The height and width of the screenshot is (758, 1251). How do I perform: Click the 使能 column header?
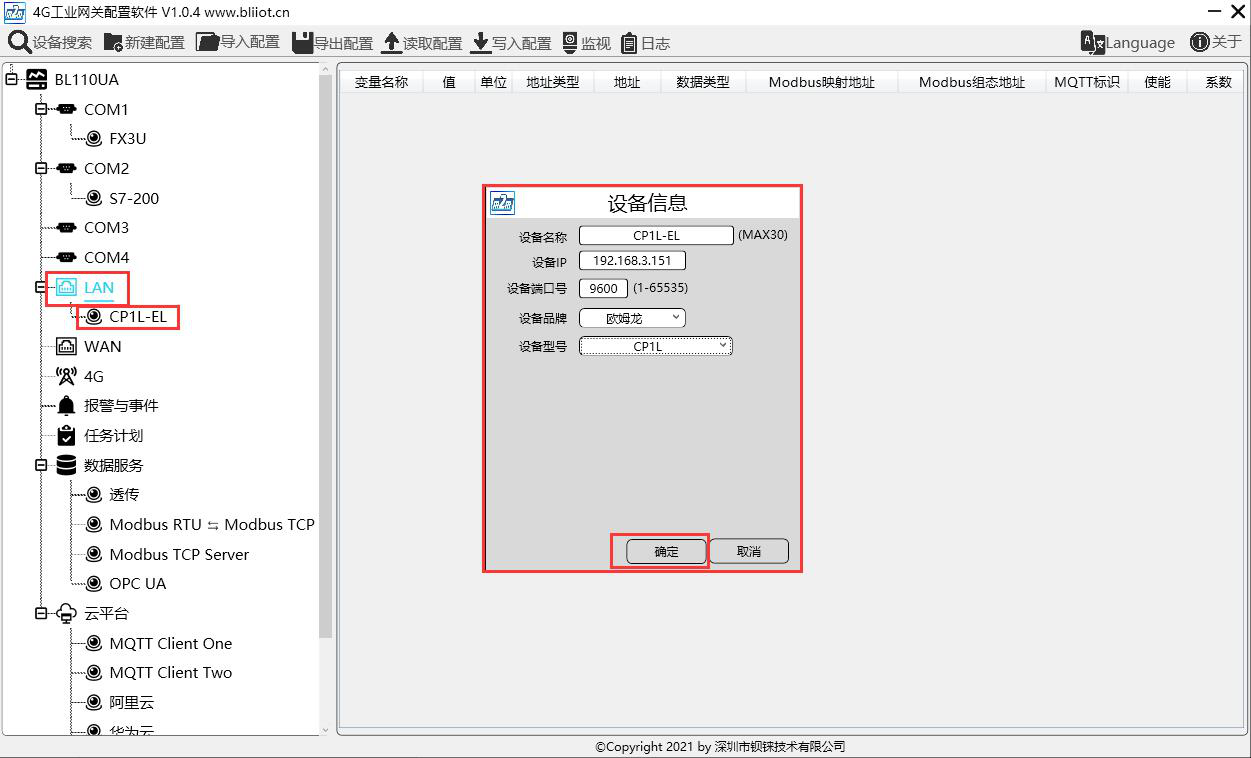pos(1157,82)
